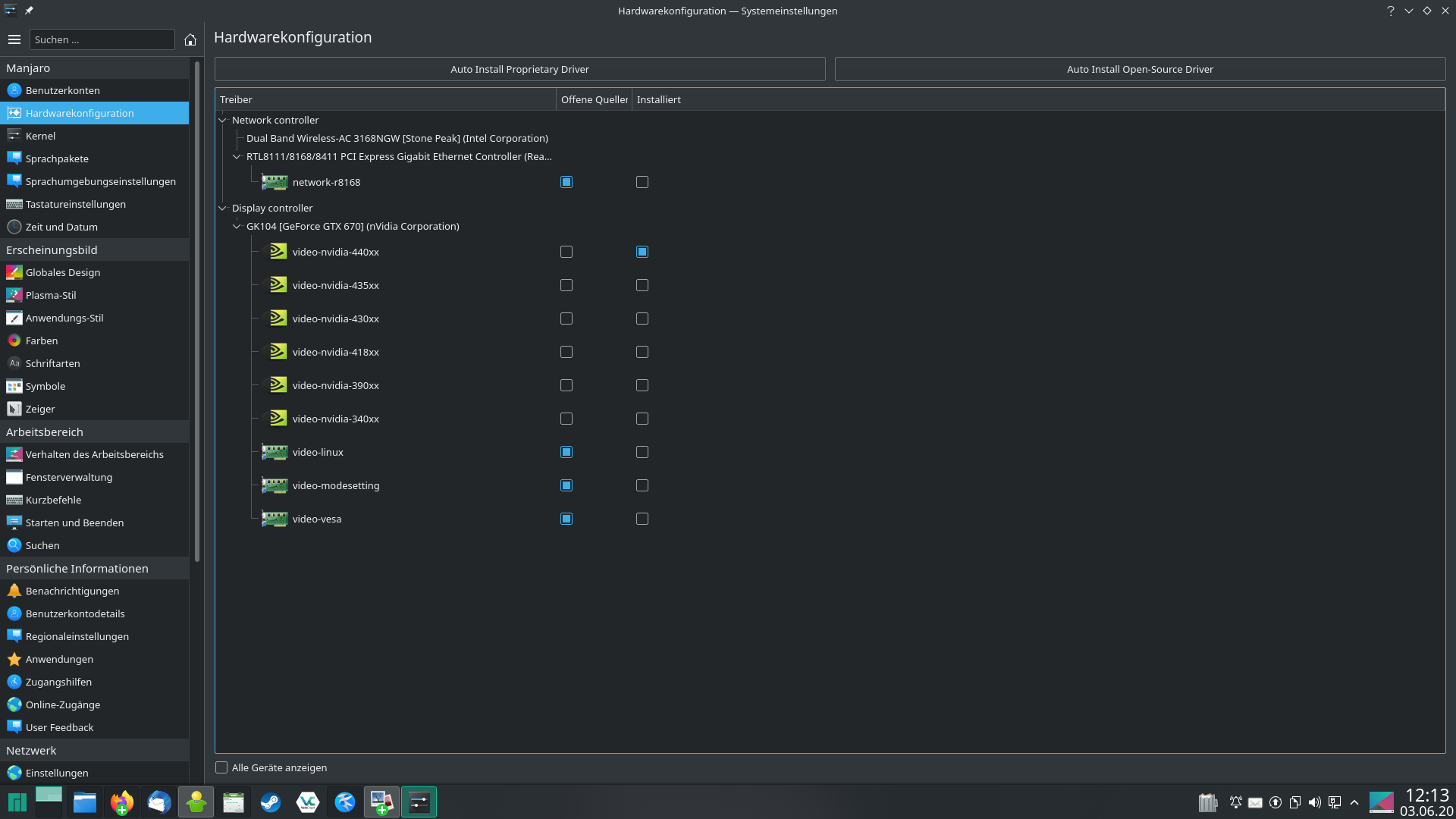Open the VeraCrypt taskbar icon
Screen dimensions: 1456x819
click(x=308, y=802)
